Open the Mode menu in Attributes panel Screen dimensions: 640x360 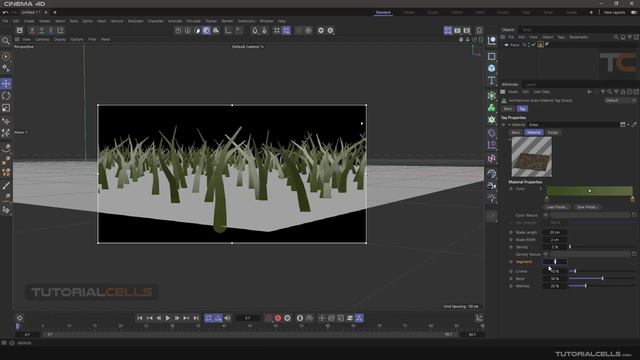(x=513, y=92)
